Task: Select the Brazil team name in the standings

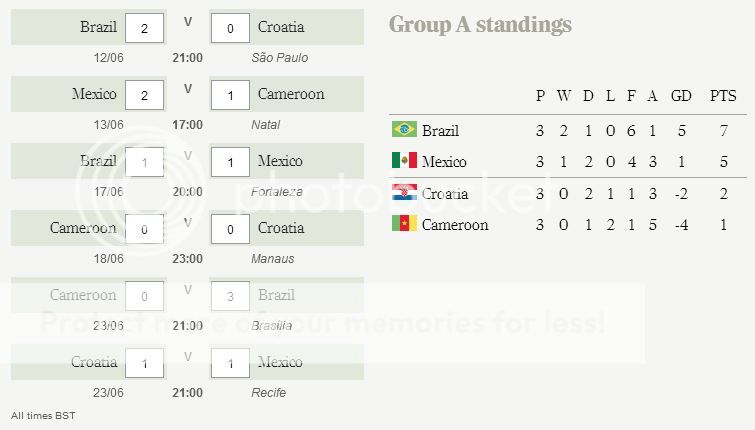Action: pos(441,130)
